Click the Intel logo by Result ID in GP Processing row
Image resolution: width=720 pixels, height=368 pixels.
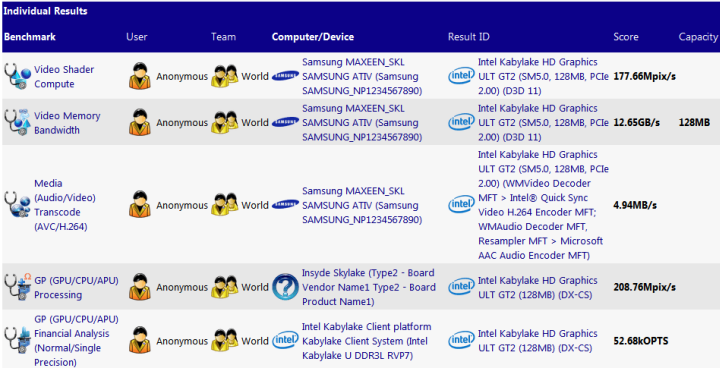(461, 287)
